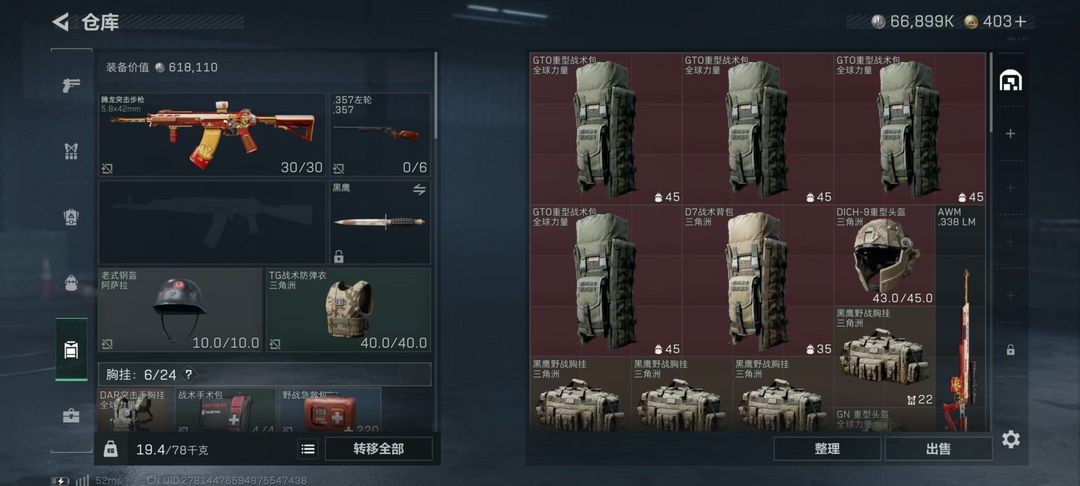Add a new storage page with first plus
This screenshot has height=486, width=1080.
click(x=1010, y=134)
